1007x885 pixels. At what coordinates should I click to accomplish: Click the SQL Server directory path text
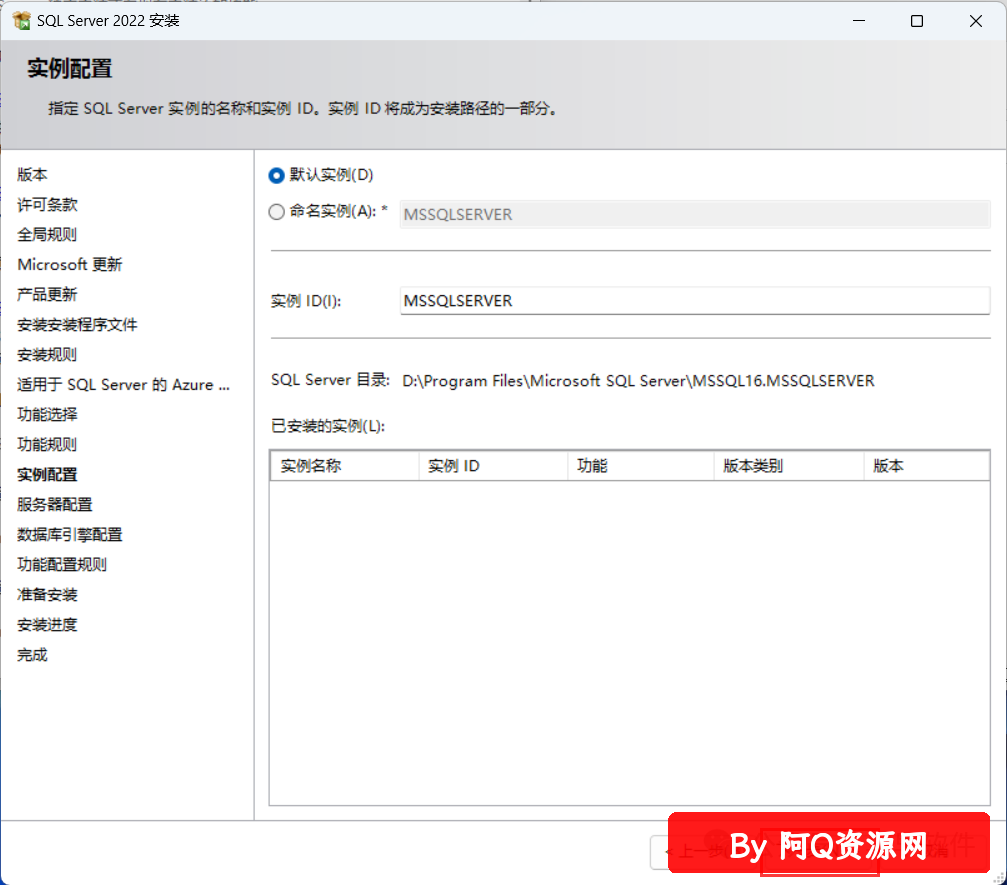point(638,381)
